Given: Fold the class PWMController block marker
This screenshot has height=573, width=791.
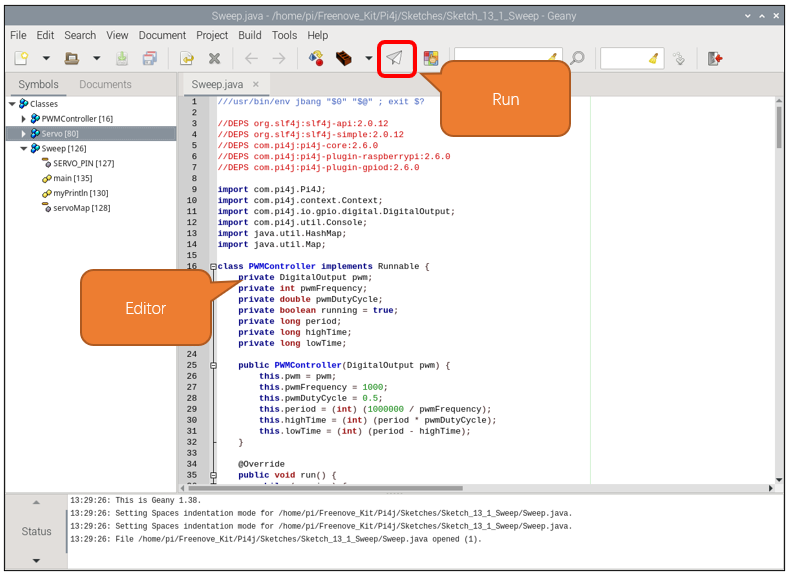Looking at the screenshot, I should pyautogui.click(x=213, y=266).
